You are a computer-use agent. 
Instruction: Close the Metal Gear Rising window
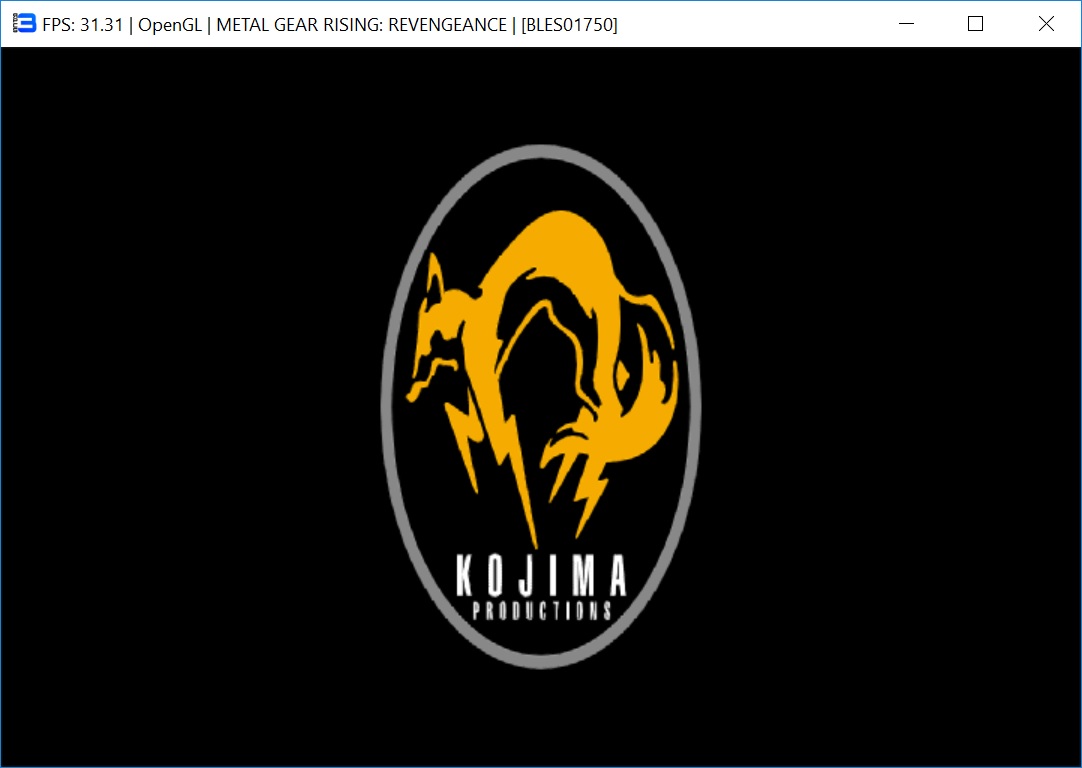[x=1045, y=23]
